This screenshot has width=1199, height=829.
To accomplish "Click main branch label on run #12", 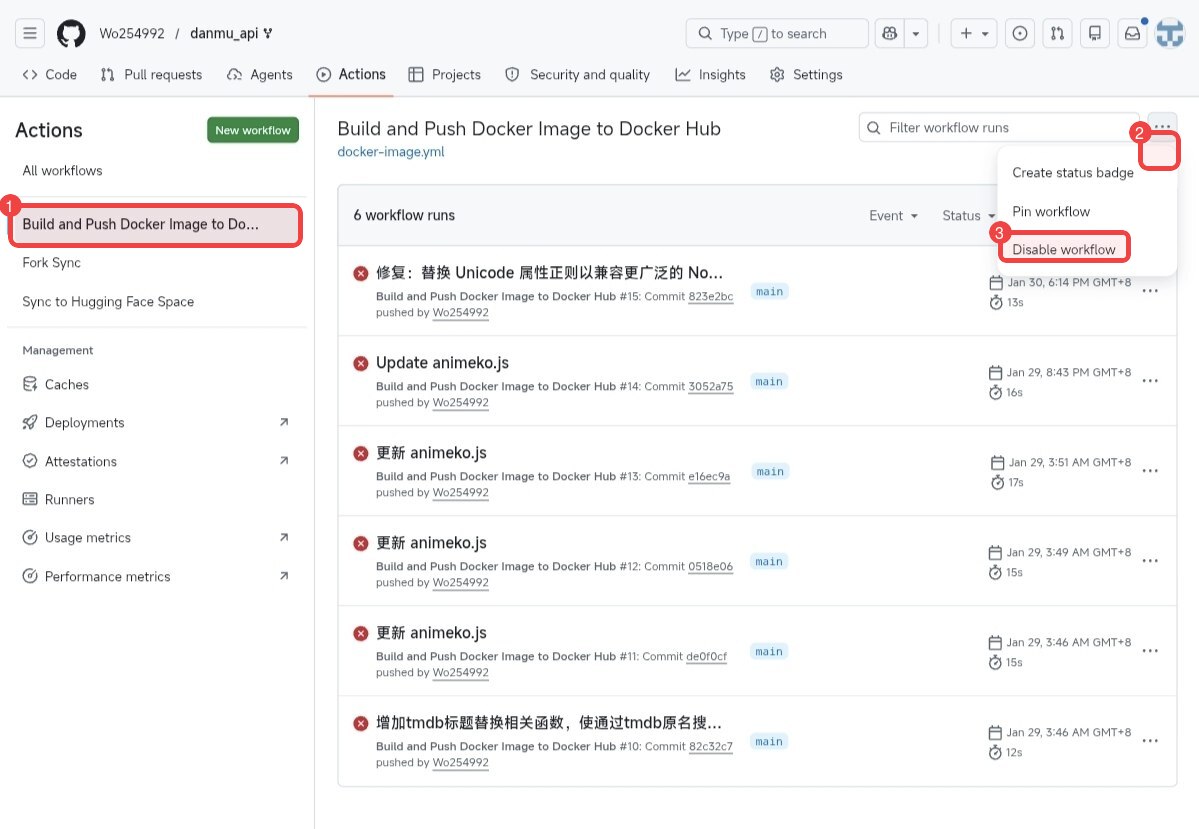I will (768, 561).
